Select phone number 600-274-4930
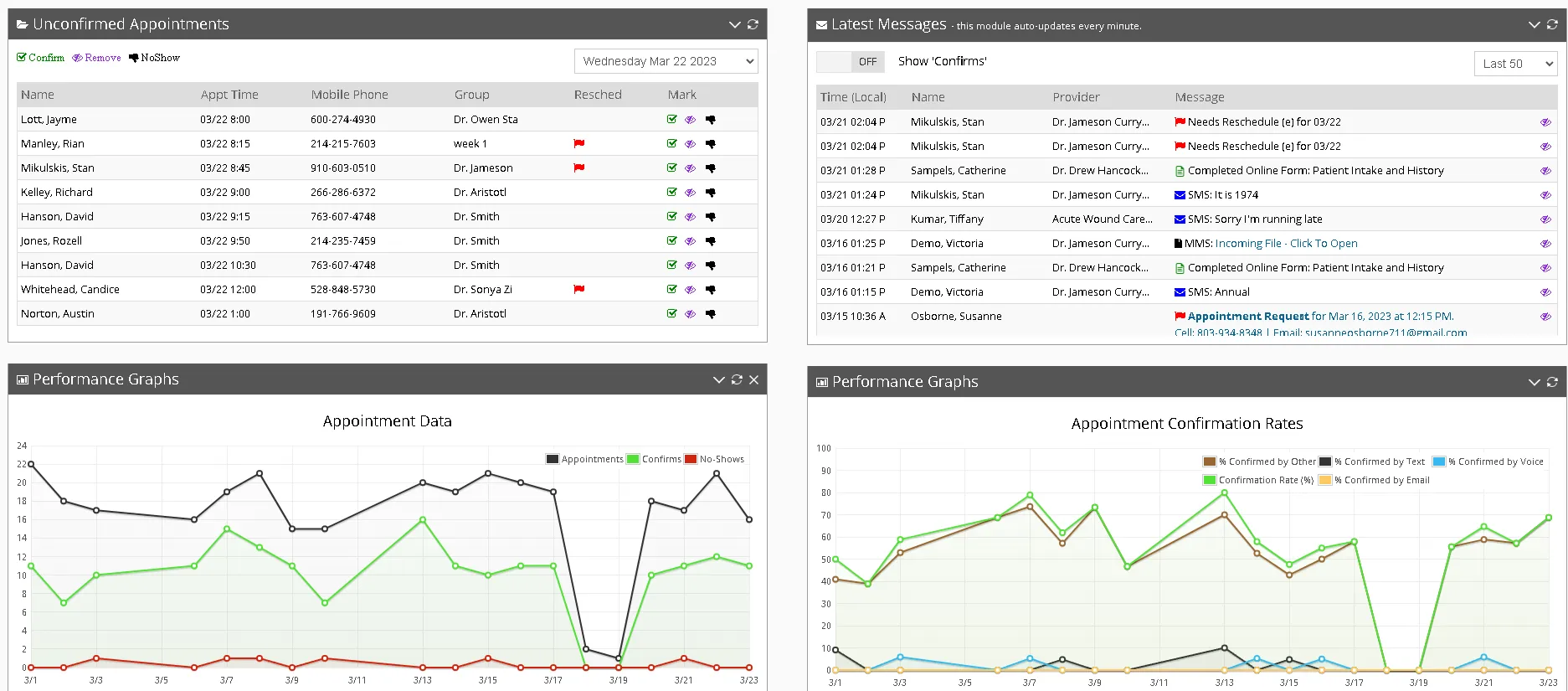The image size is (1568, 691). point(343,120)
